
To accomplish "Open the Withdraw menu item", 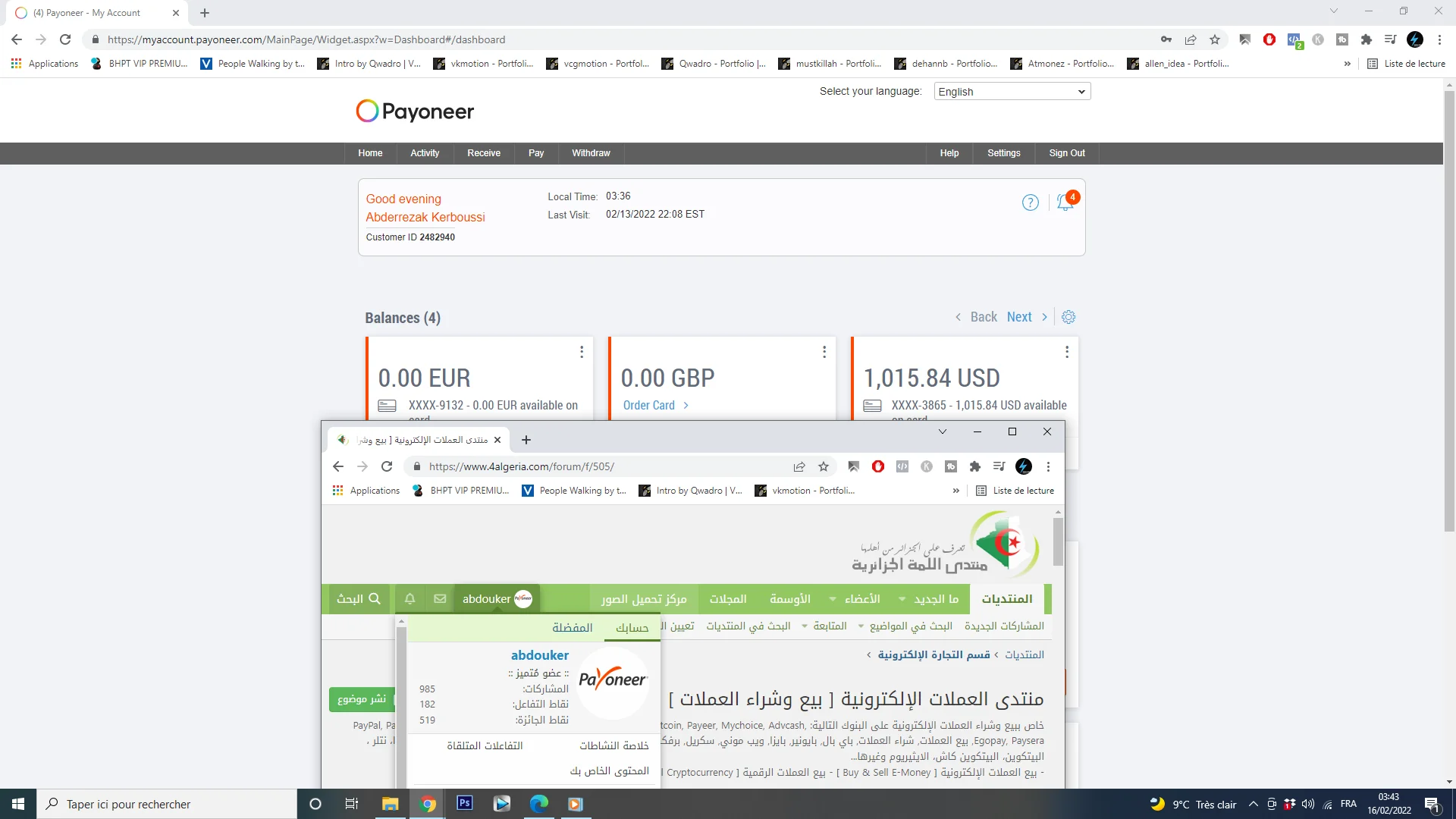I will click(x=591, y=153).
